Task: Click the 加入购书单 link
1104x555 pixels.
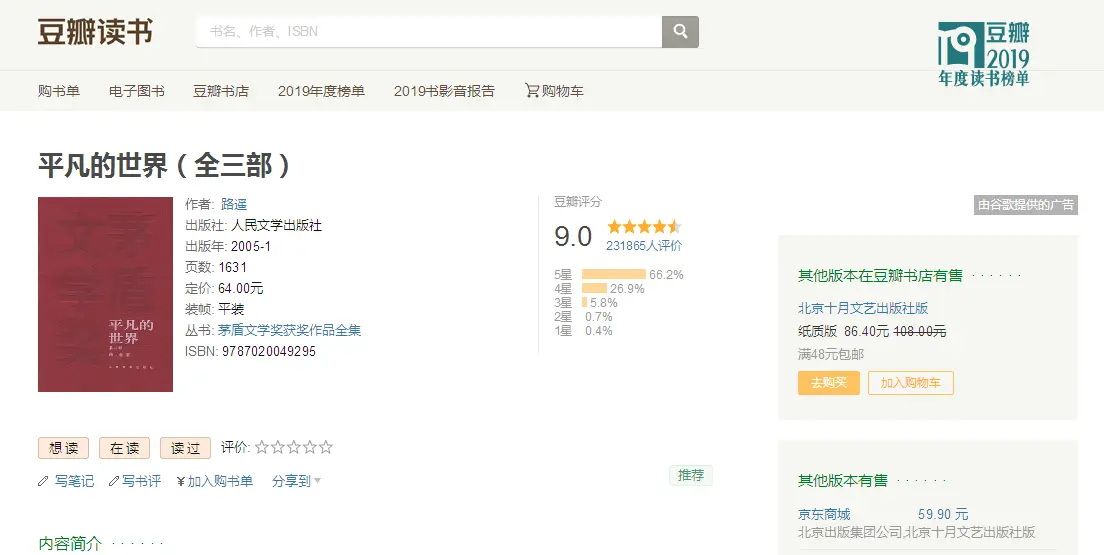Action: (220, 481)
